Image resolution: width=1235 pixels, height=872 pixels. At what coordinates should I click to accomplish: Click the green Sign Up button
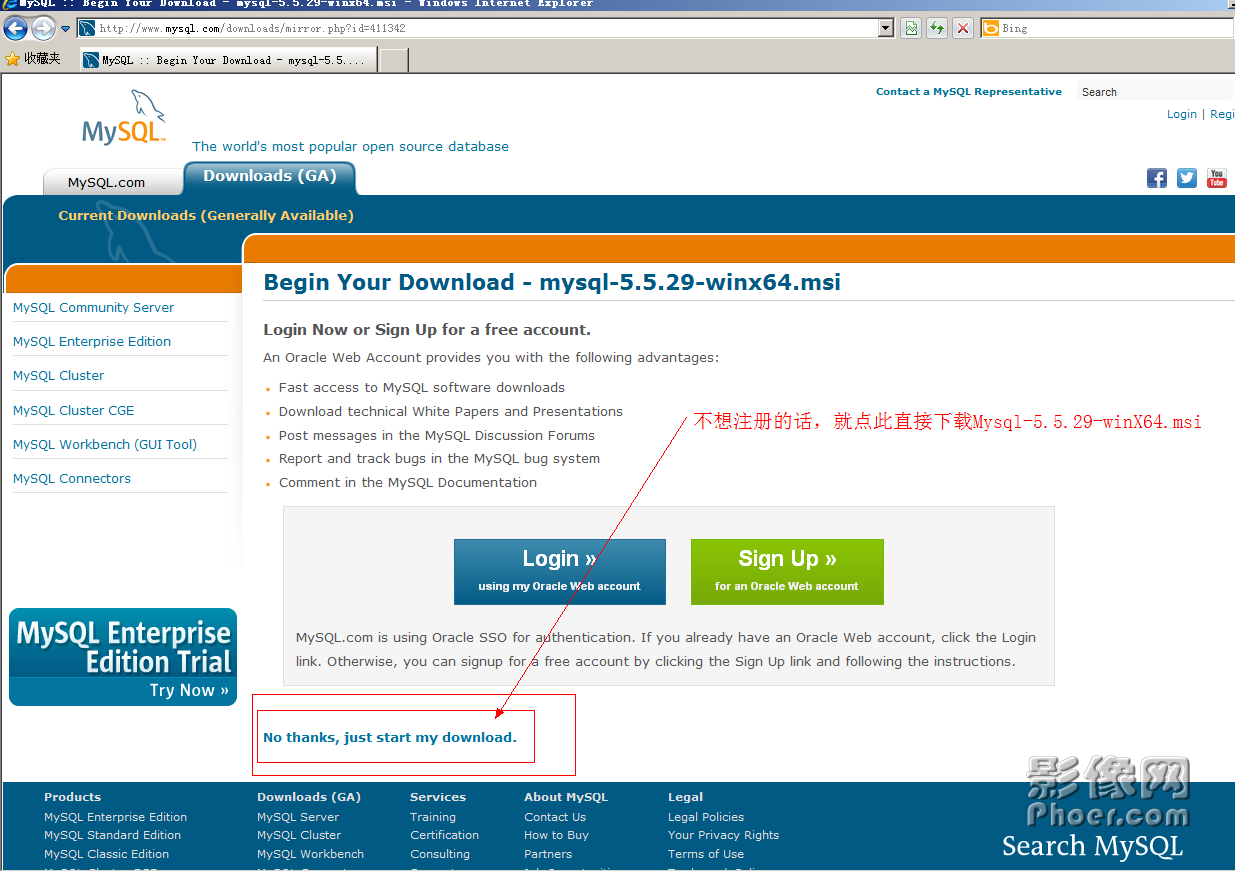pos(787,572)
